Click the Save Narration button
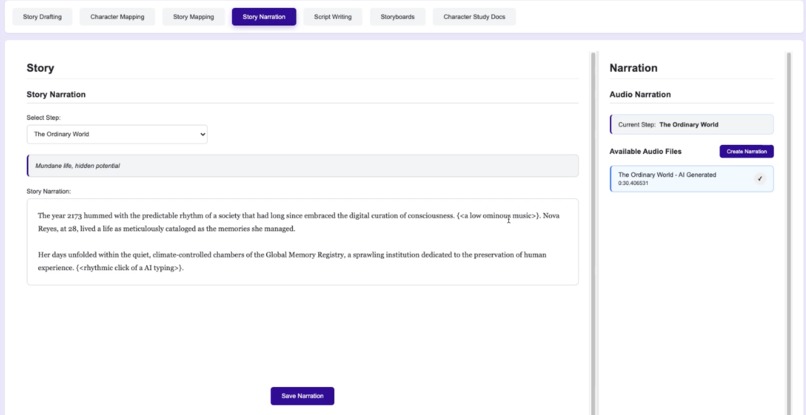 (302, 396)
